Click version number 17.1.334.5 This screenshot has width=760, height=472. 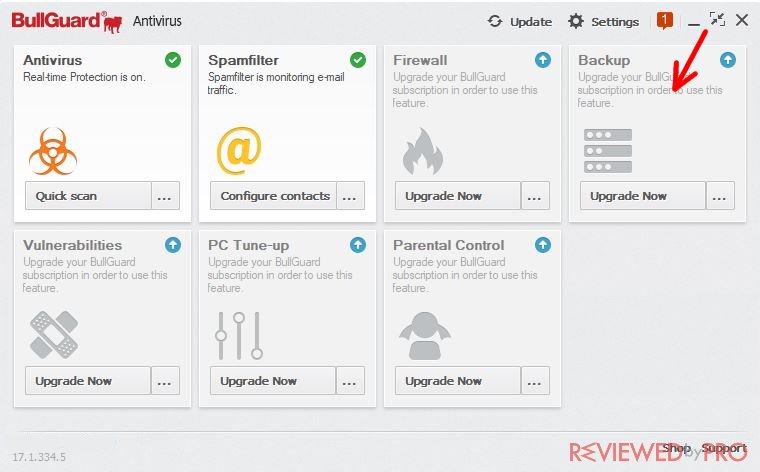(39, 457)
